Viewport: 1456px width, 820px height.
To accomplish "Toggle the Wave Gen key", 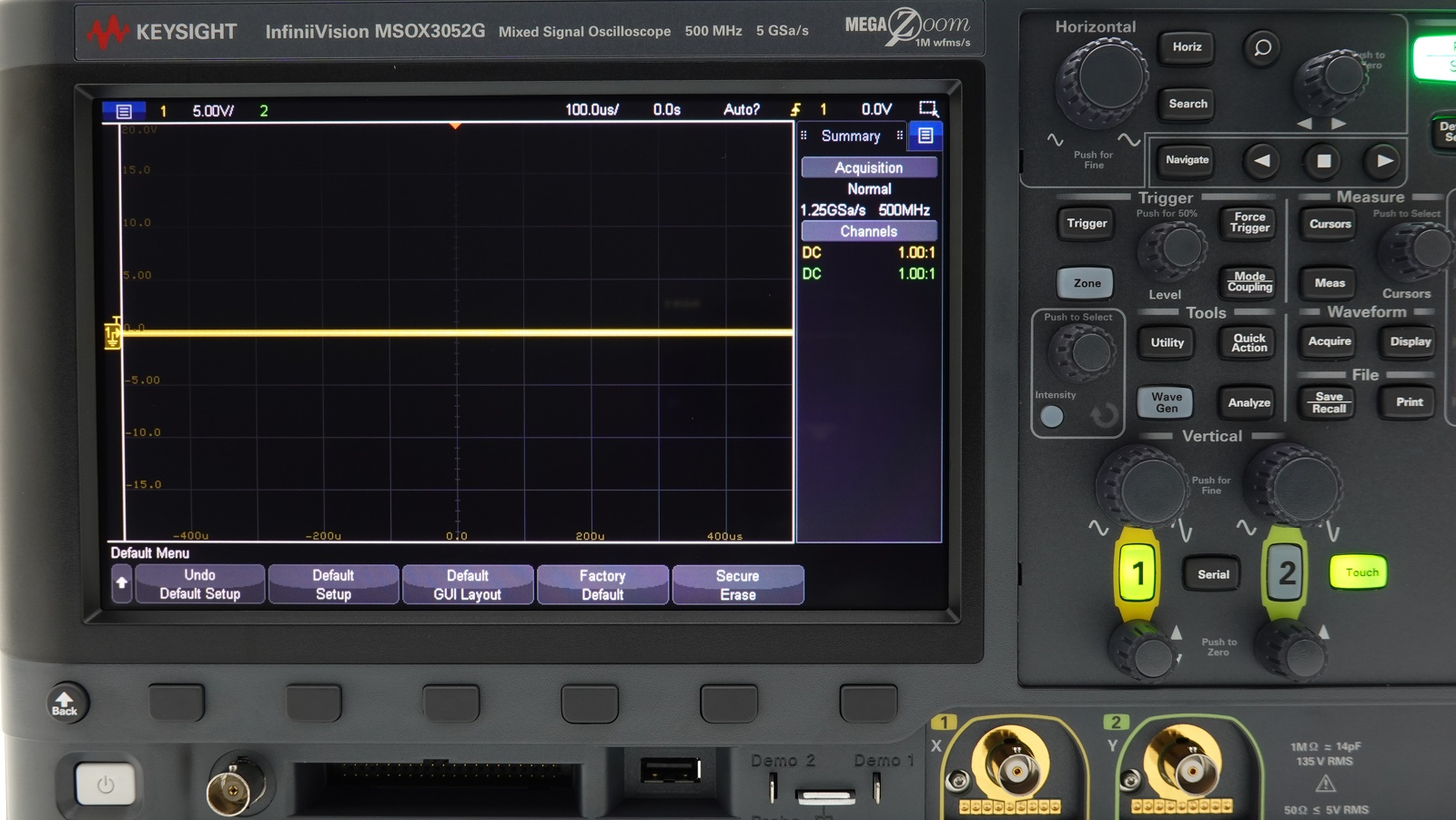I will [1167, 402].
